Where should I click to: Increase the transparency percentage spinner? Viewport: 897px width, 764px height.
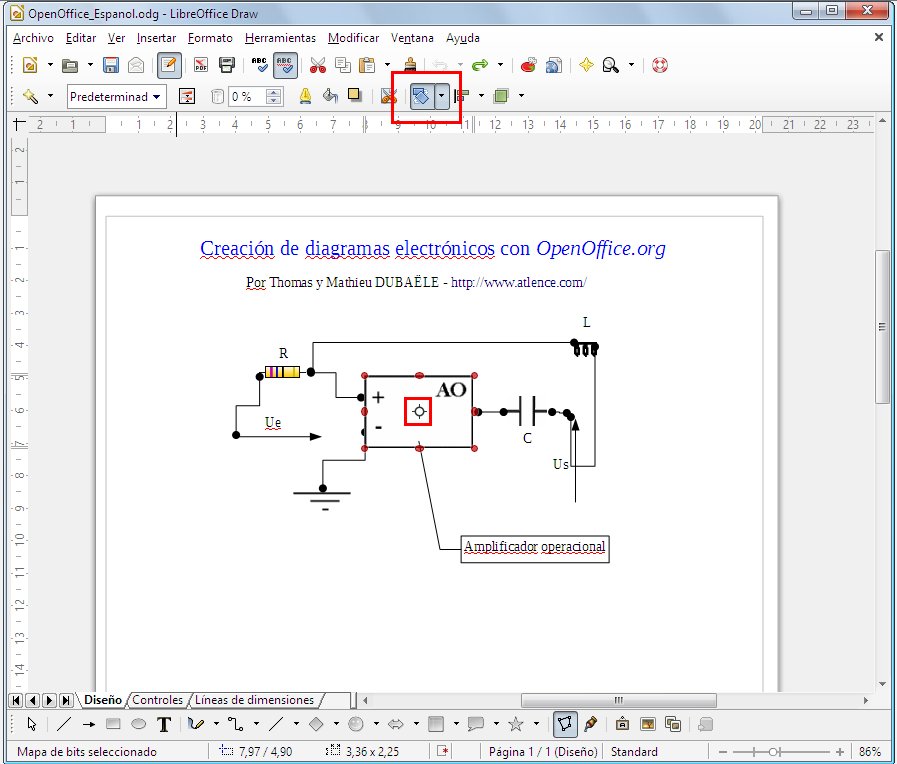274,91
